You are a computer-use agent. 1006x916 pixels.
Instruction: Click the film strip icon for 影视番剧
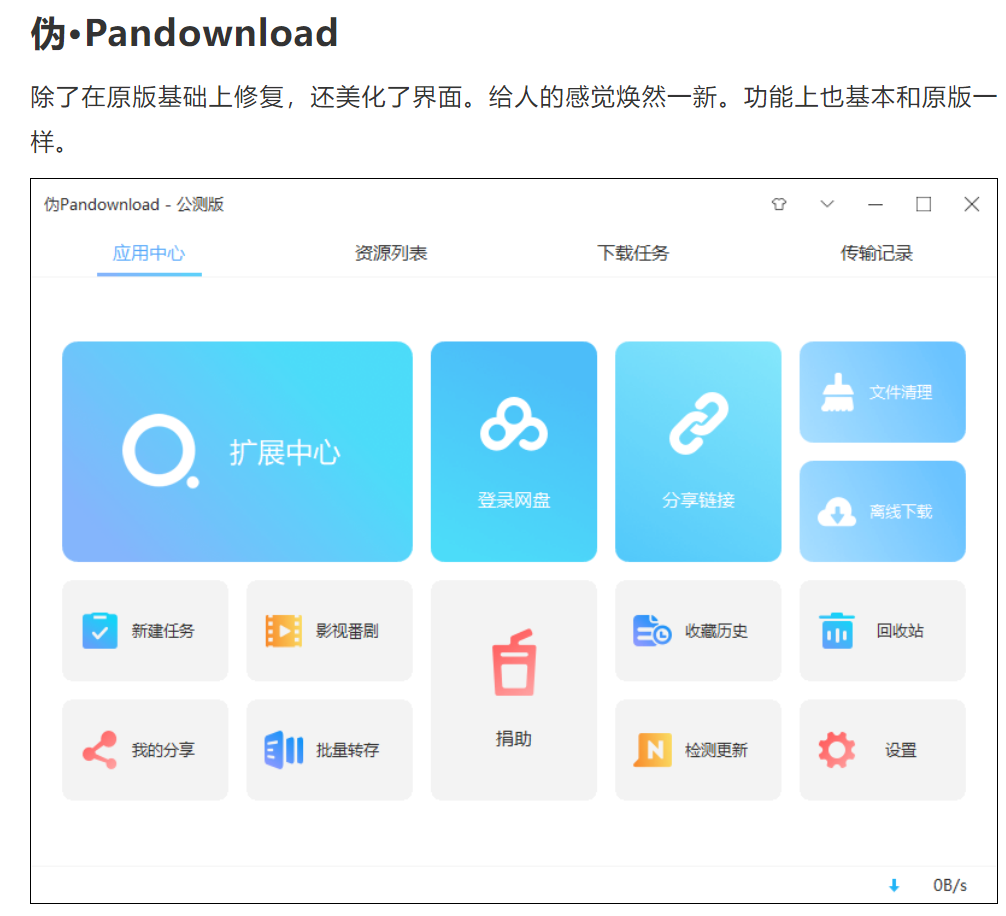click(x=284, y=631)
